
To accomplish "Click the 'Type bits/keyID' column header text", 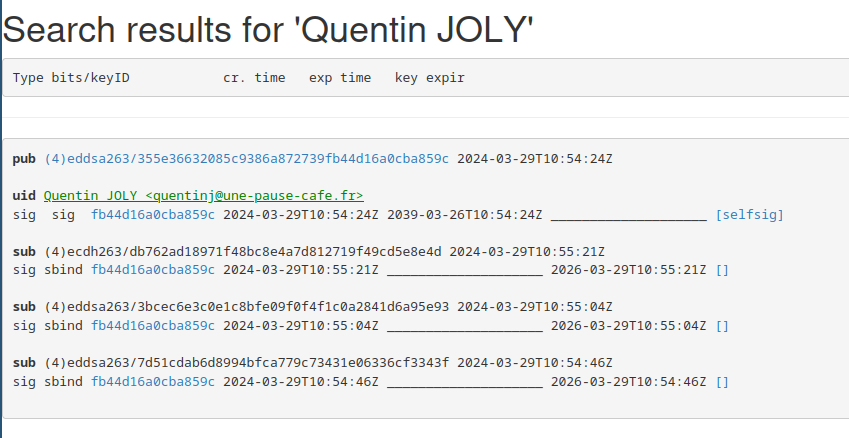I will (x=71, y=77).
